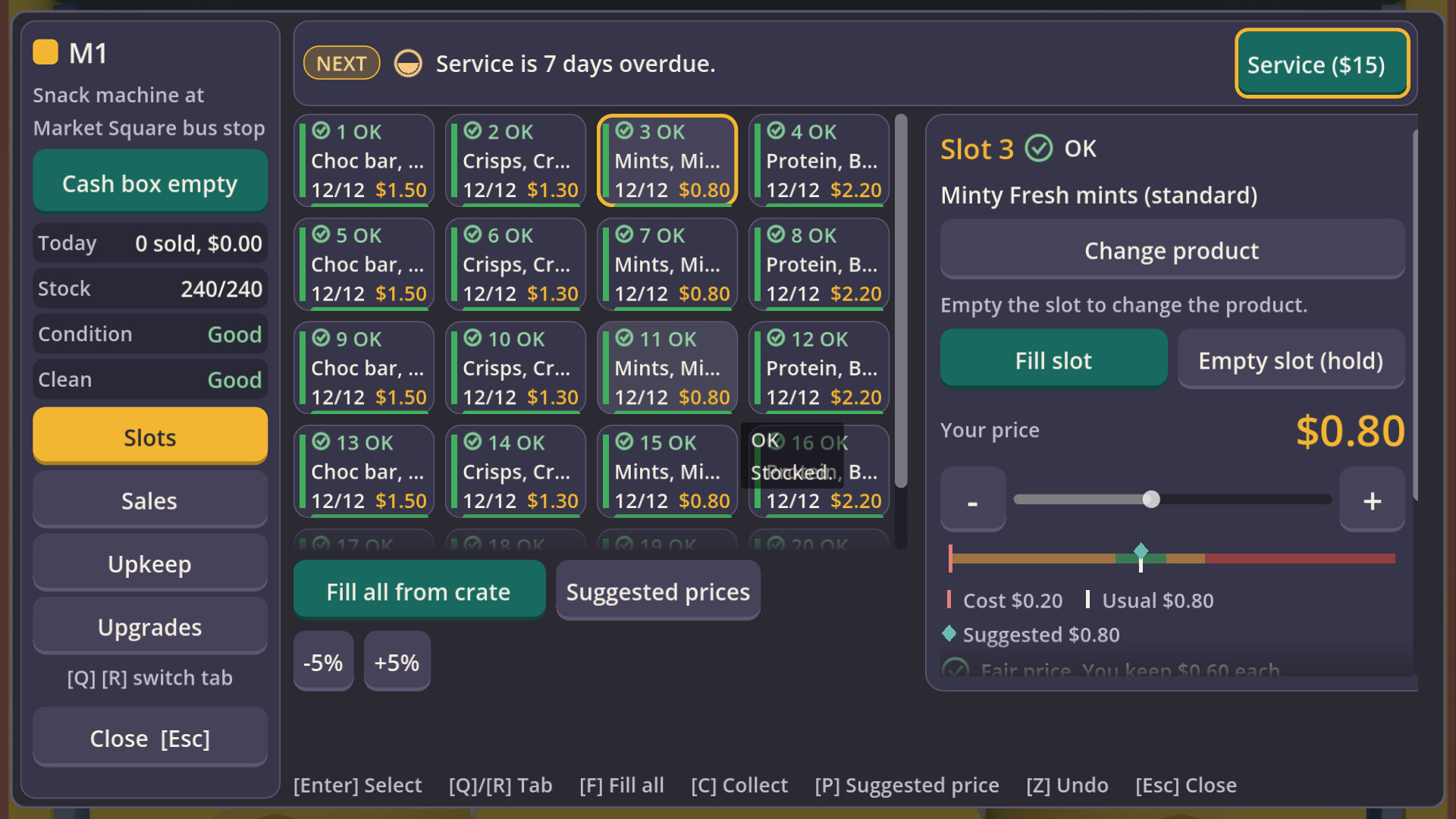Select slot 5 Choc bar card
This screenshot has height=819, width=1456.
364,264
